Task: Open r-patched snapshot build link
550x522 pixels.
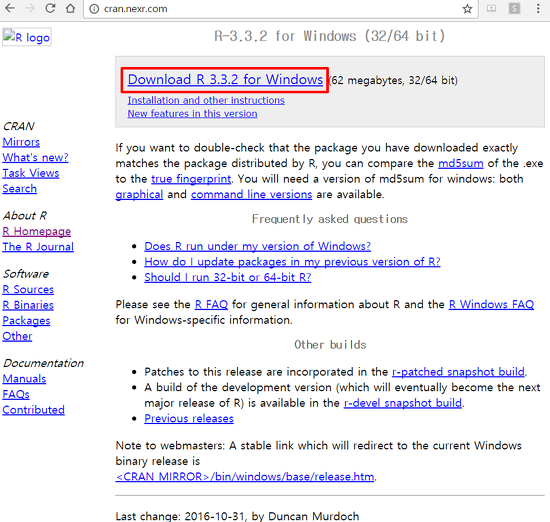Action: point(458,372)
